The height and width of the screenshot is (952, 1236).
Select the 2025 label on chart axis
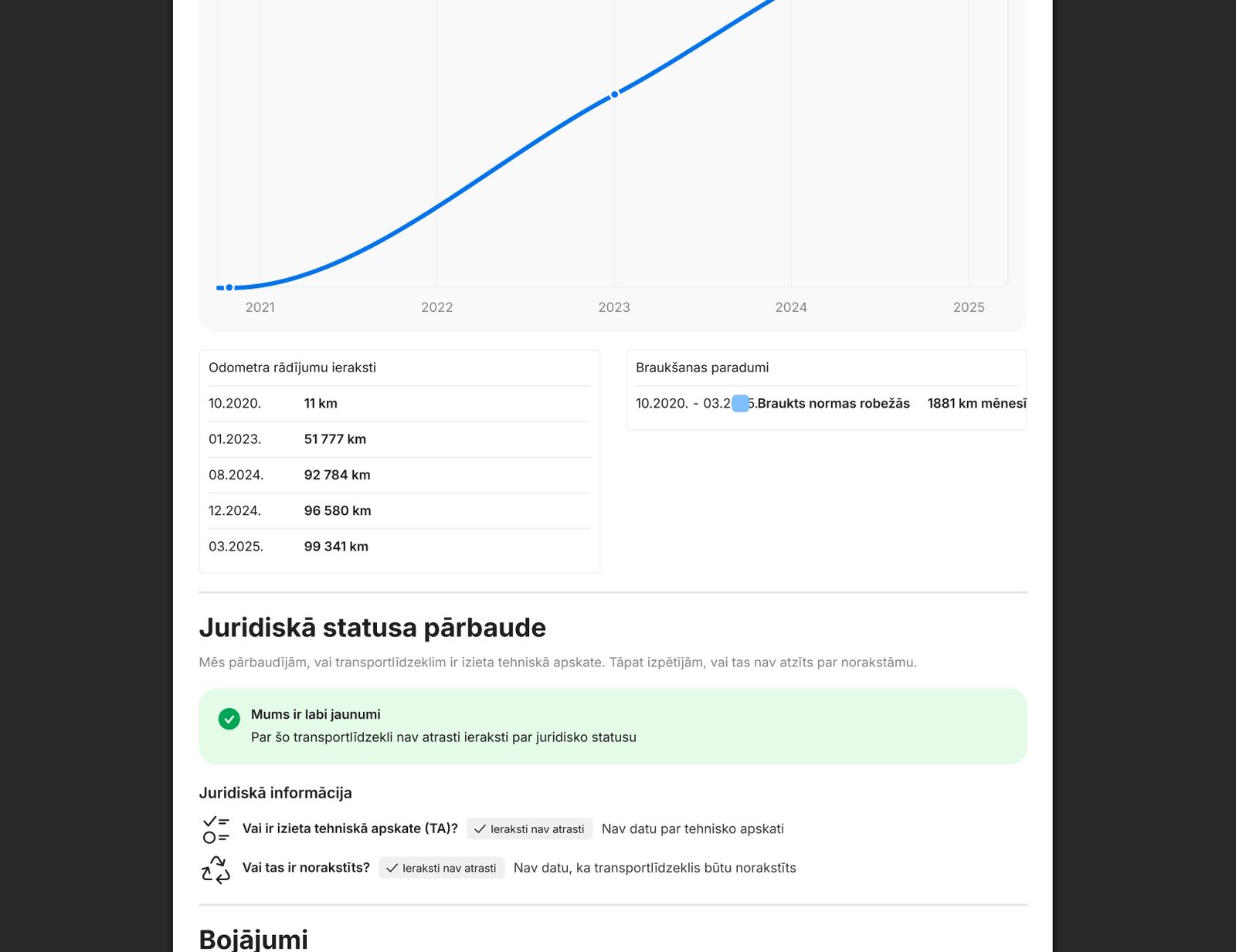click(969, 307)
